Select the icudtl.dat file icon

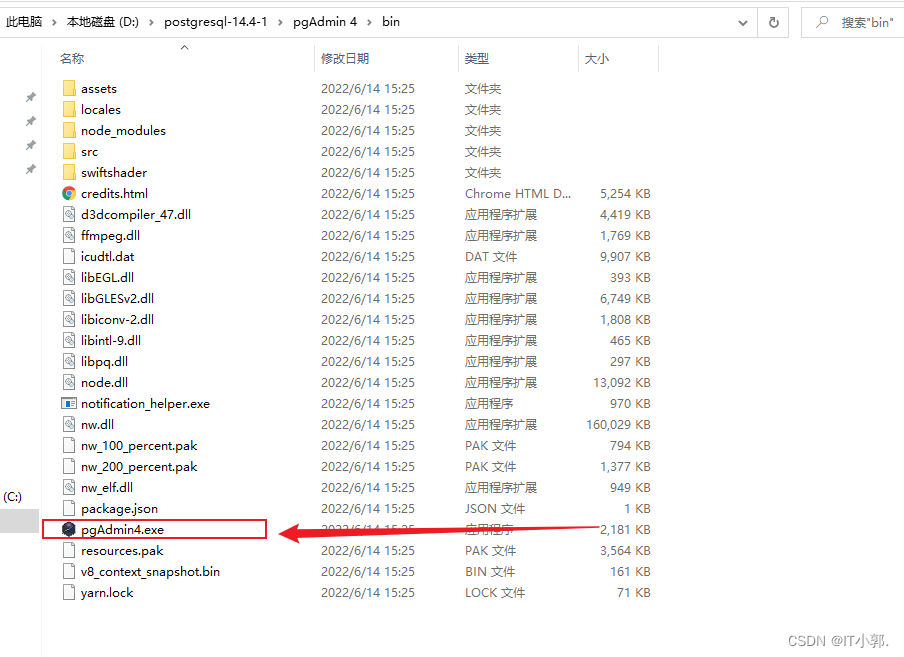[x=69, y=256]
